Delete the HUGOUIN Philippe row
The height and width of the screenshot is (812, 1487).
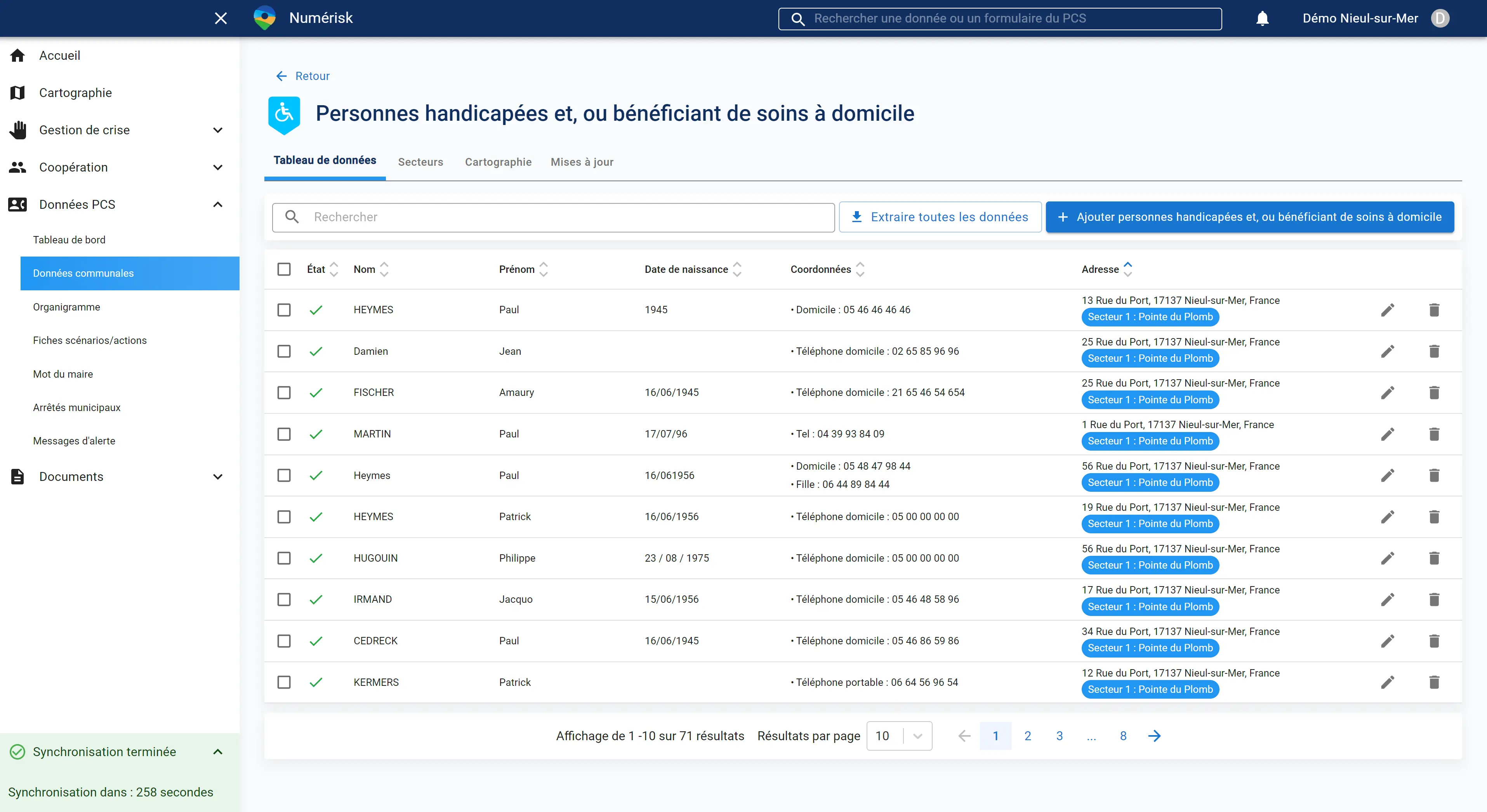click(1434, 558)
